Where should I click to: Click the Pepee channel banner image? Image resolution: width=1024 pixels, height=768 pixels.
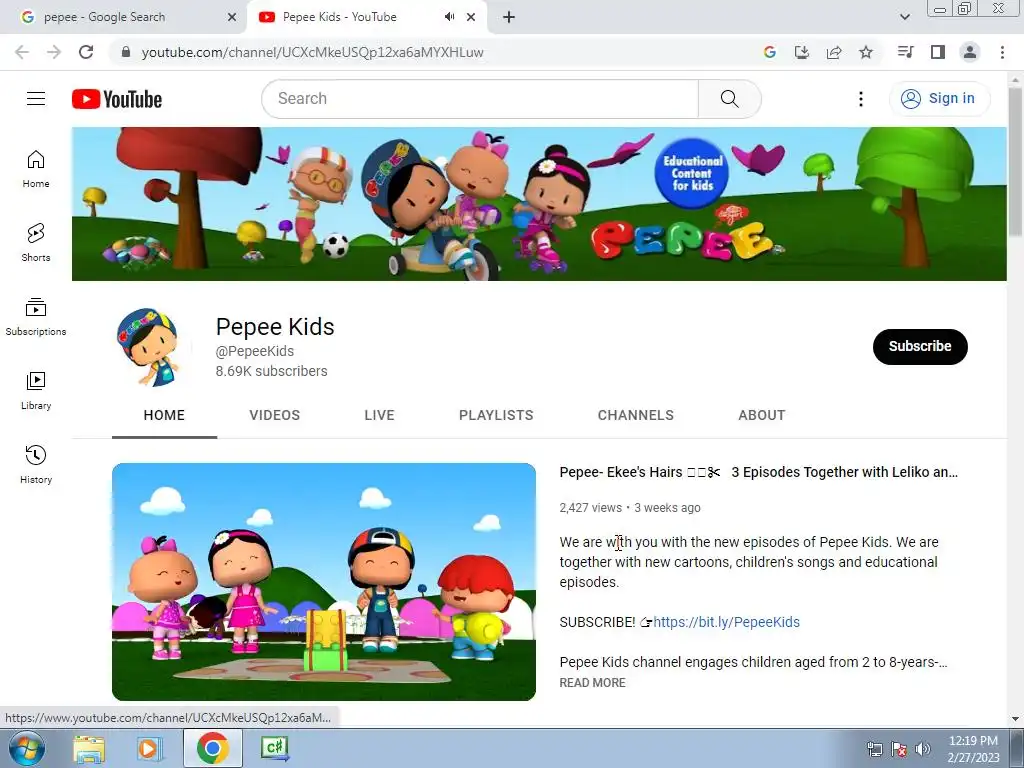click(539, 204)
